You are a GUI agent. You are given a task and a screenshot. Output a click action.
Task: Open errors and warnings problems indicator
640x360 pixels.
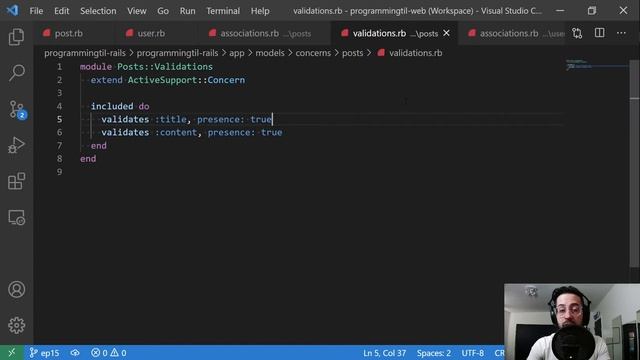tap(109, 353)
